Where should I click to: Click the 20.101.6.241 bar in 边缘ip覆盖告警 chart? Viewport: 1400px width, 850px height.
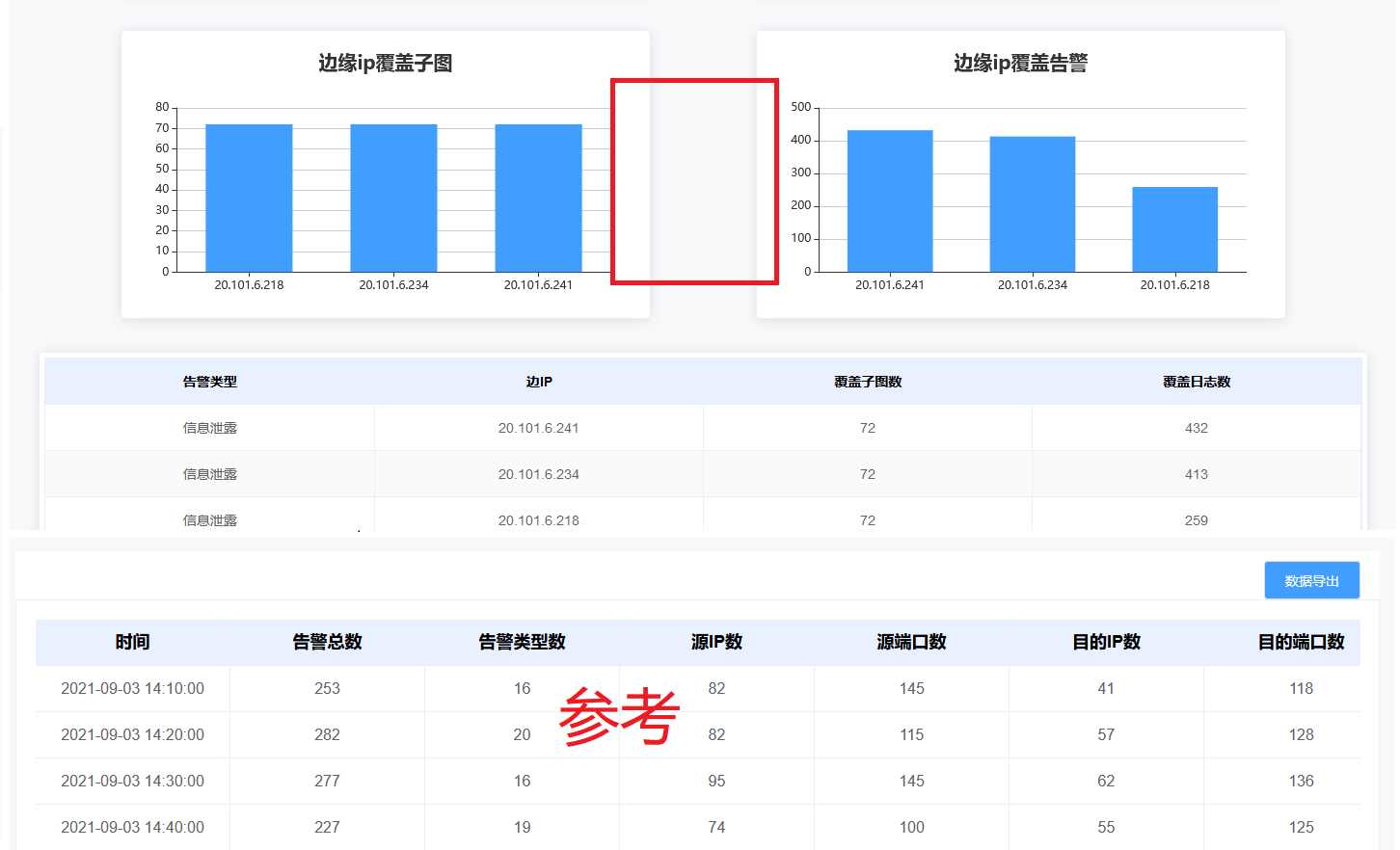coord(890,201)
